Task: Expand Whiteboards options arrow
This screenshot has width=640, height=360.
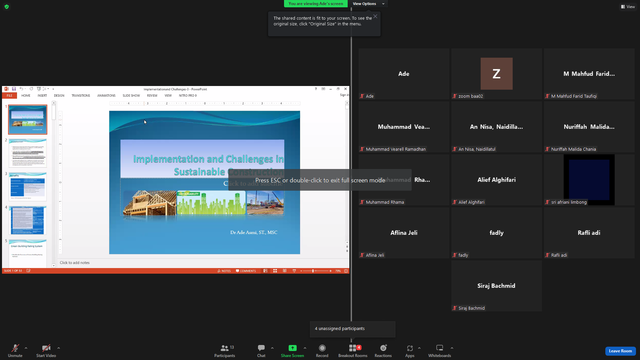Action: pyautogui.click(x=452, y=348)
